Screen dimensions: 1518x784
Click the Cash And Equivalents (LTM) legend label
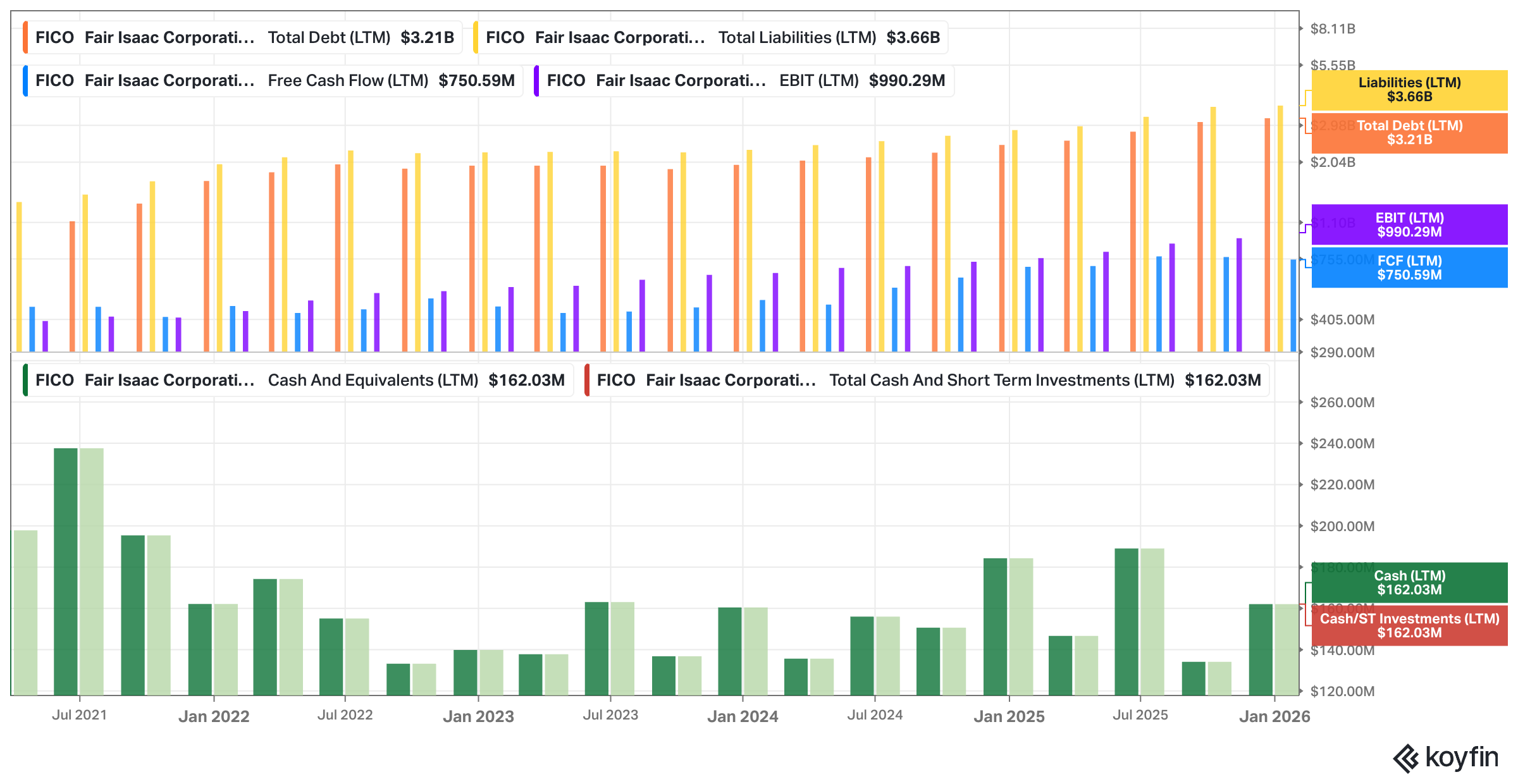tap(373, 380)
